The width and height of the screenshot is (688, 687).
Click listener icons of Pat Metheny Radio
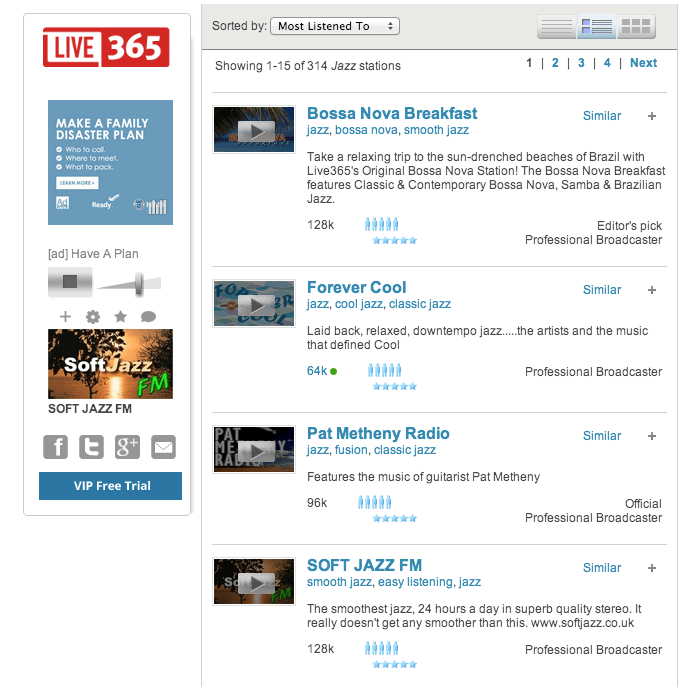374,502
